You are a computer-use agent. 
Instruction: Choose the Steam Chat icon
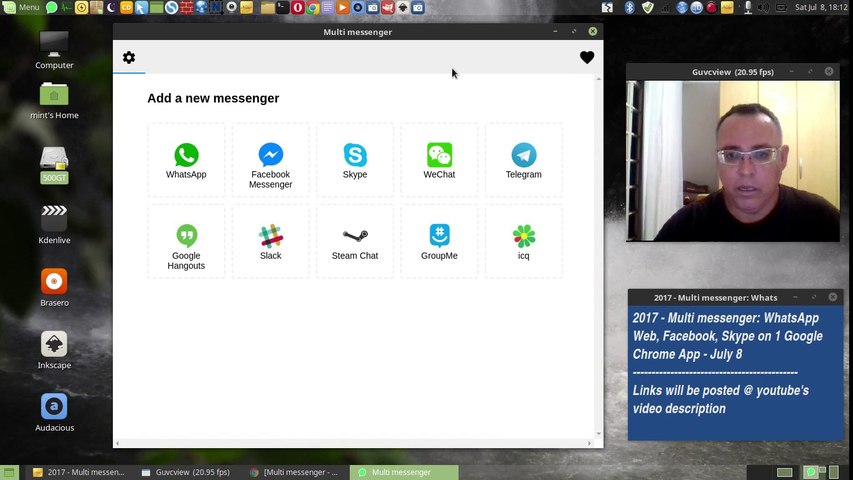355,236
